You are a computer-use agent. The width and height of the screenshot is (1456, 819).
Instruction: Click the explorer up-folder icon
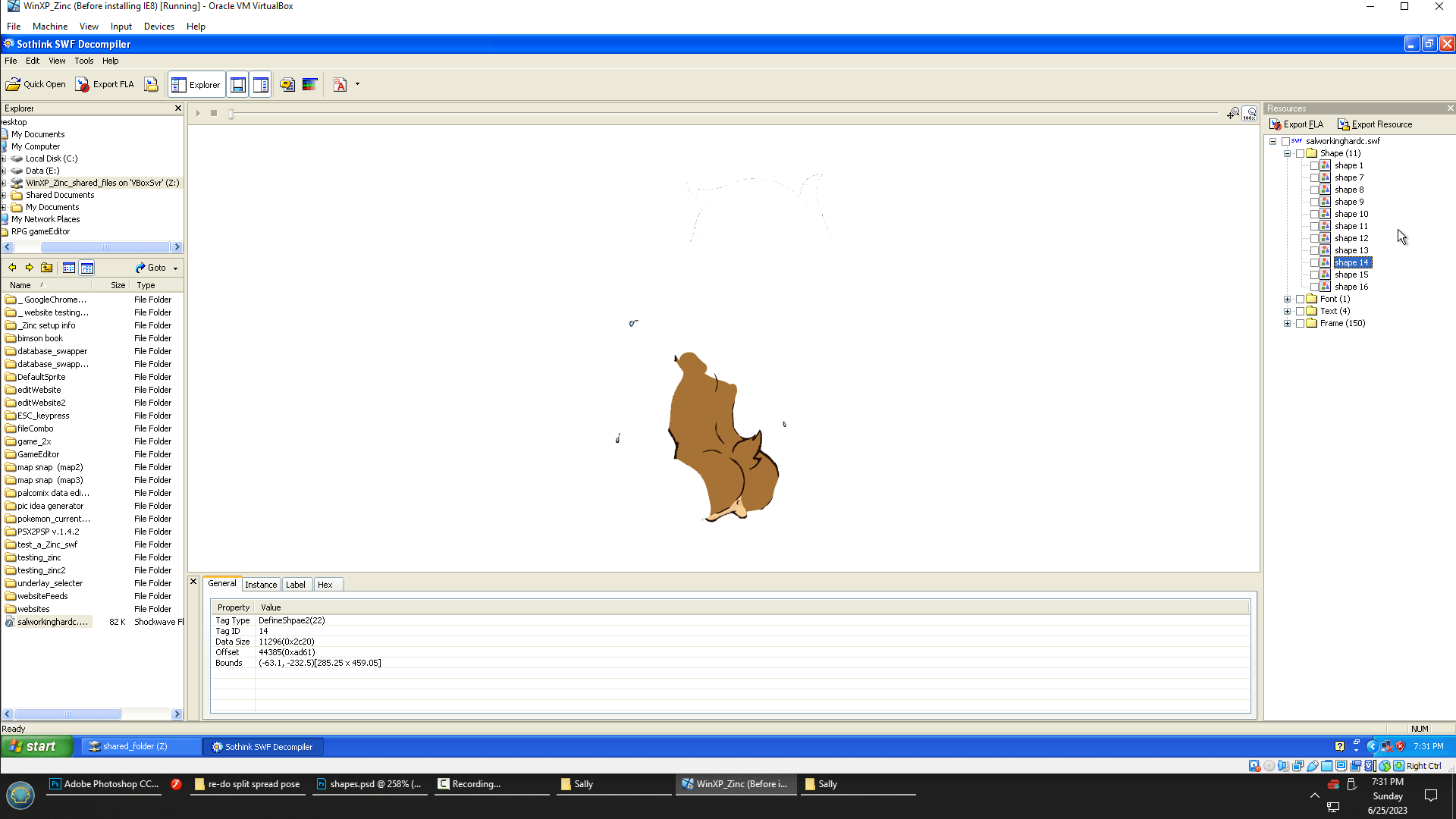click(x=46, y=268)
